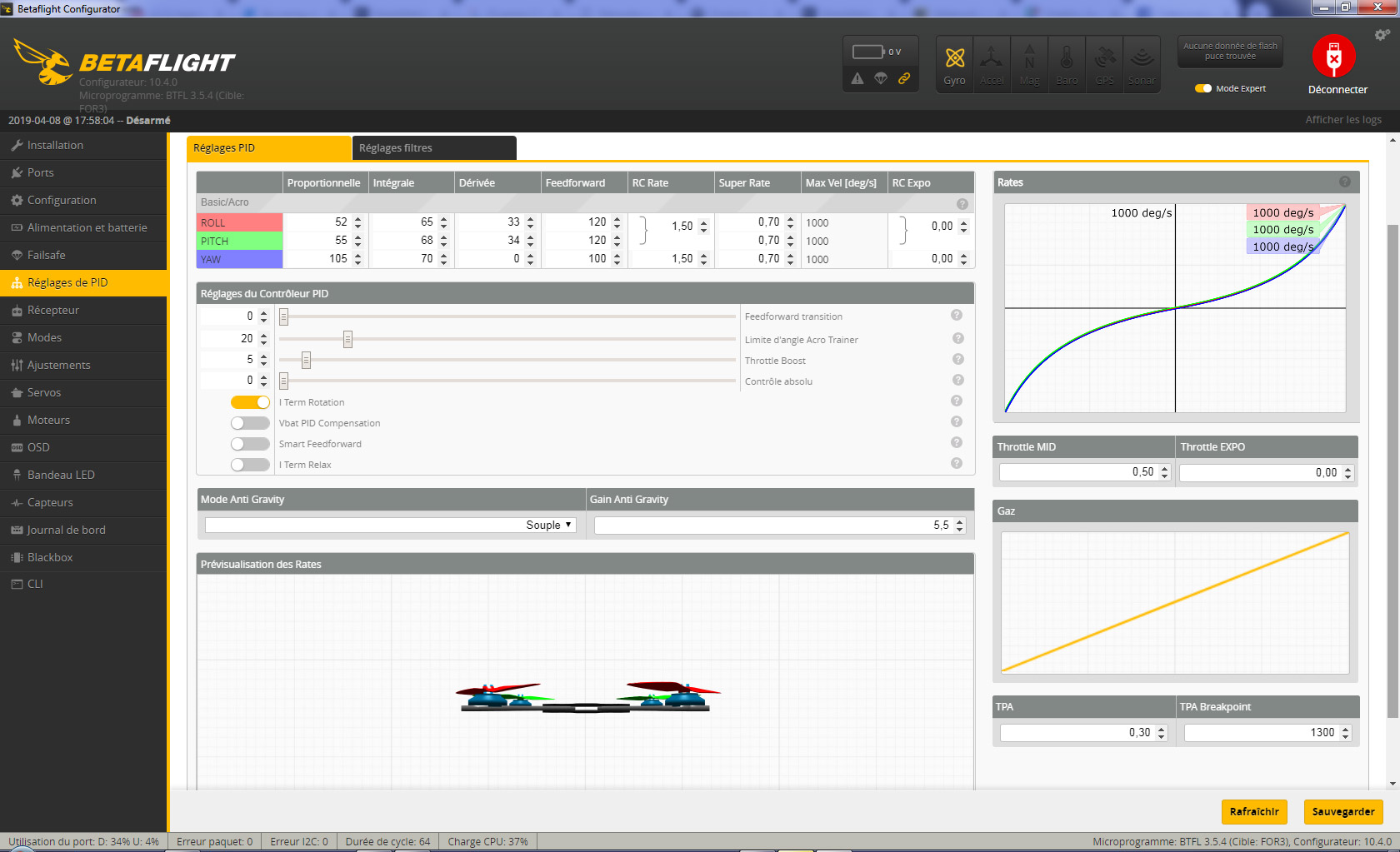Adjust ROLL Proportionnelle stepper arrows
1400x852 pixels.
pyautogui.click(x=357, y=222)
